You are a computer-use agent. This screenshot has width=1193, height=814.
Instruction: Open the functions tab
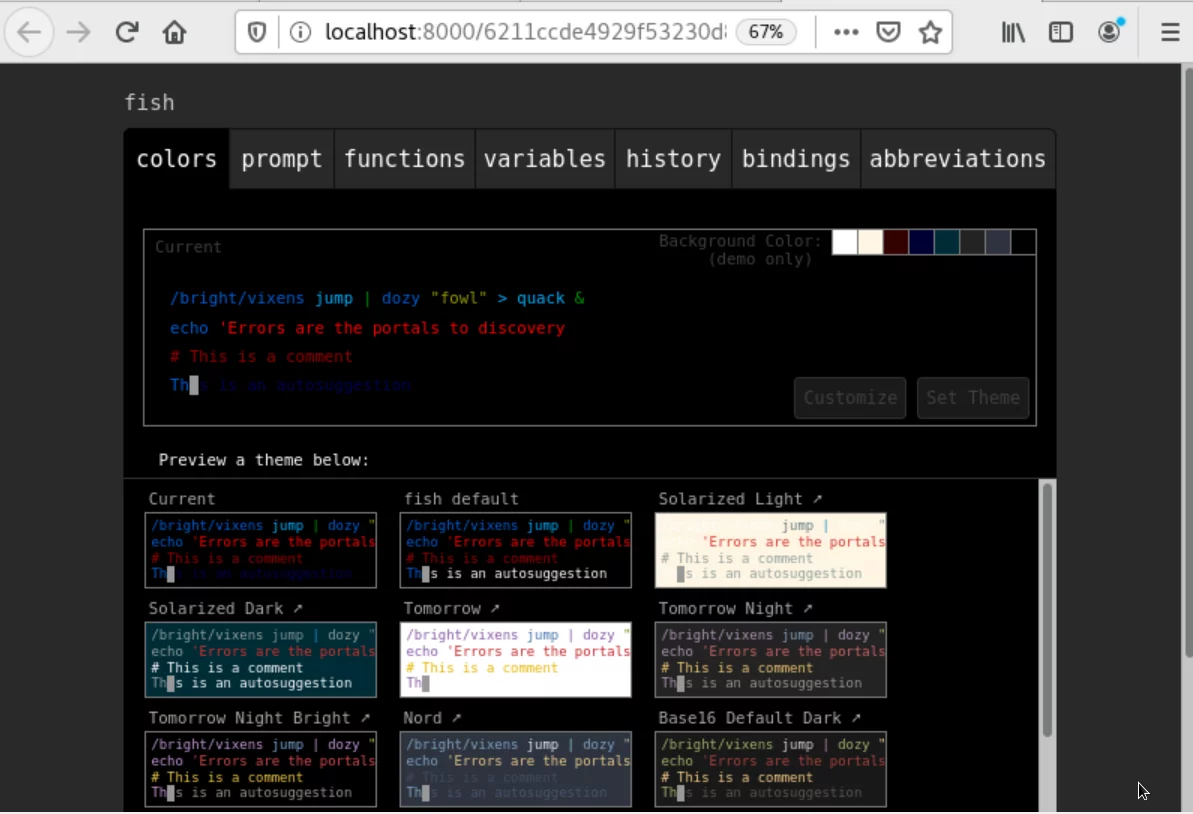(405, 159)
